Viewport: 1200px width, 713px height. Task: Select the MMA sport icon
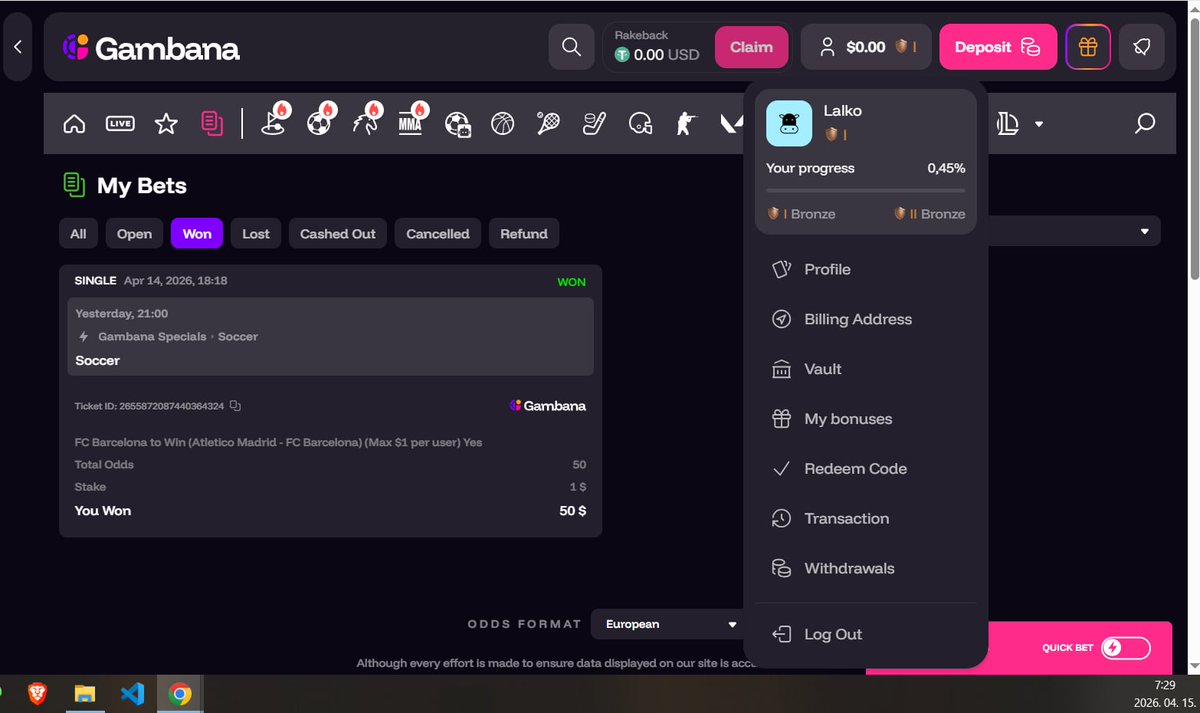click(411, 122)
